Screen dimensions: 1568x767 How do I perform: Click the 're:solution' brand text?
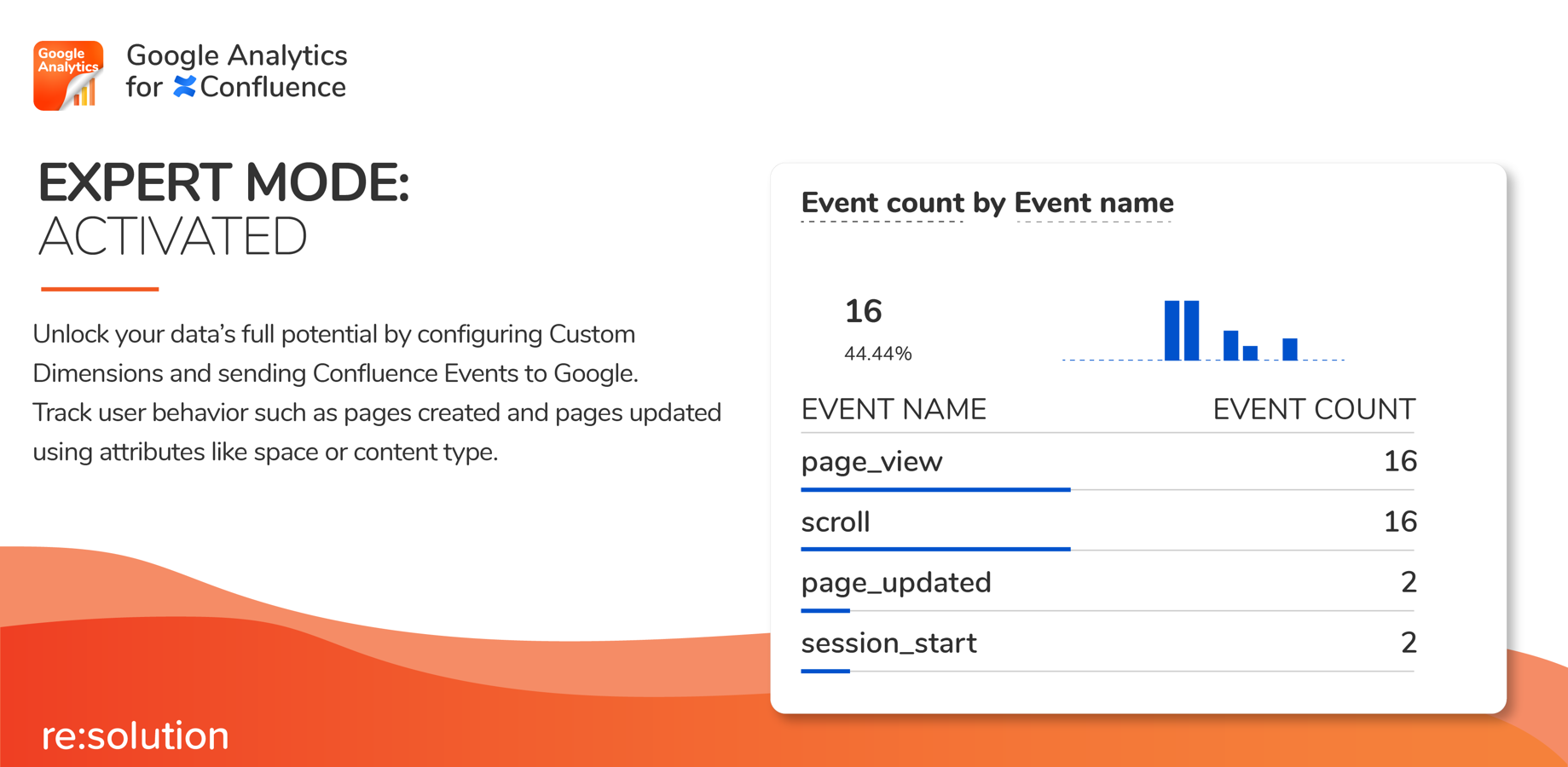(x=136, y=735)
